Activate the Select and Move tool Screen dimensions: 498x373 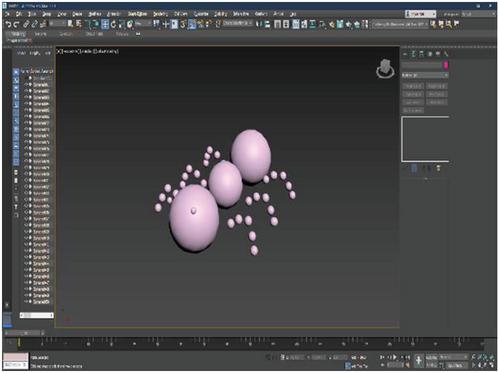(105, 24)
